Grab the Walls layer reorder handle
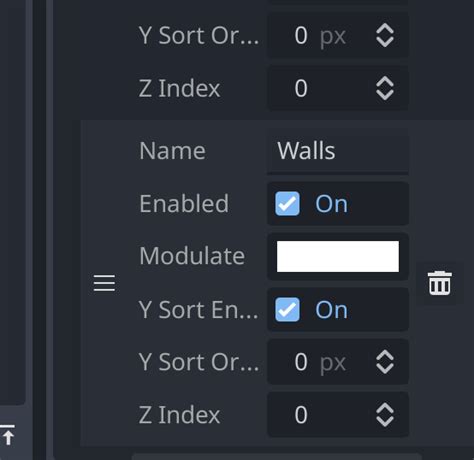Viewport: 474px width, 460px height. tap(104, 283)
